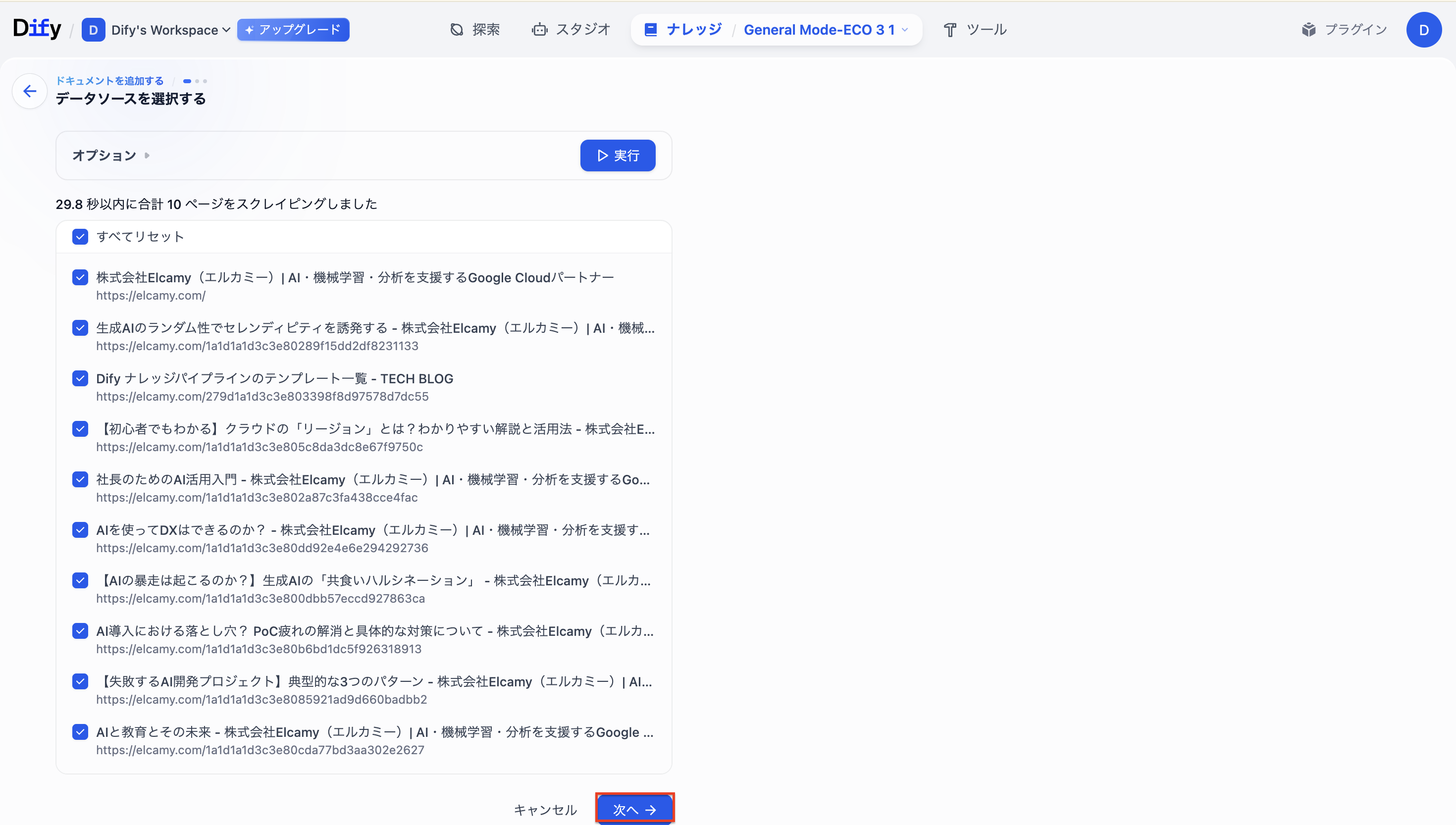This screenshot has width=1456, height=825.
Task: Click the back arrow button
Action: tap(29, 91)
